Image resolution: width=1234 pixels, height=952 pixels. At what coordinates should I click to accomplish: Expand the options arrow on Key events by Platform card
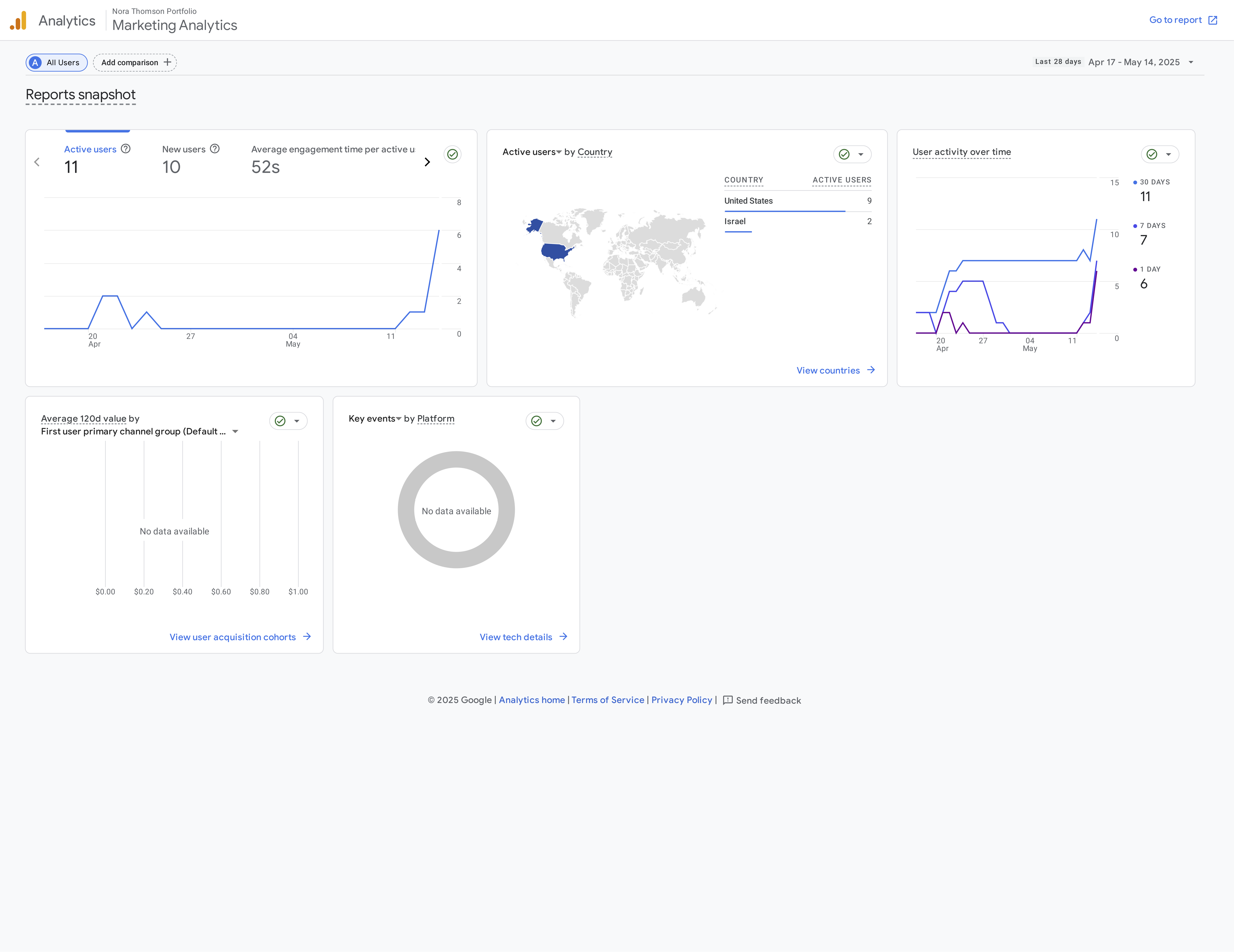(553, 421)
